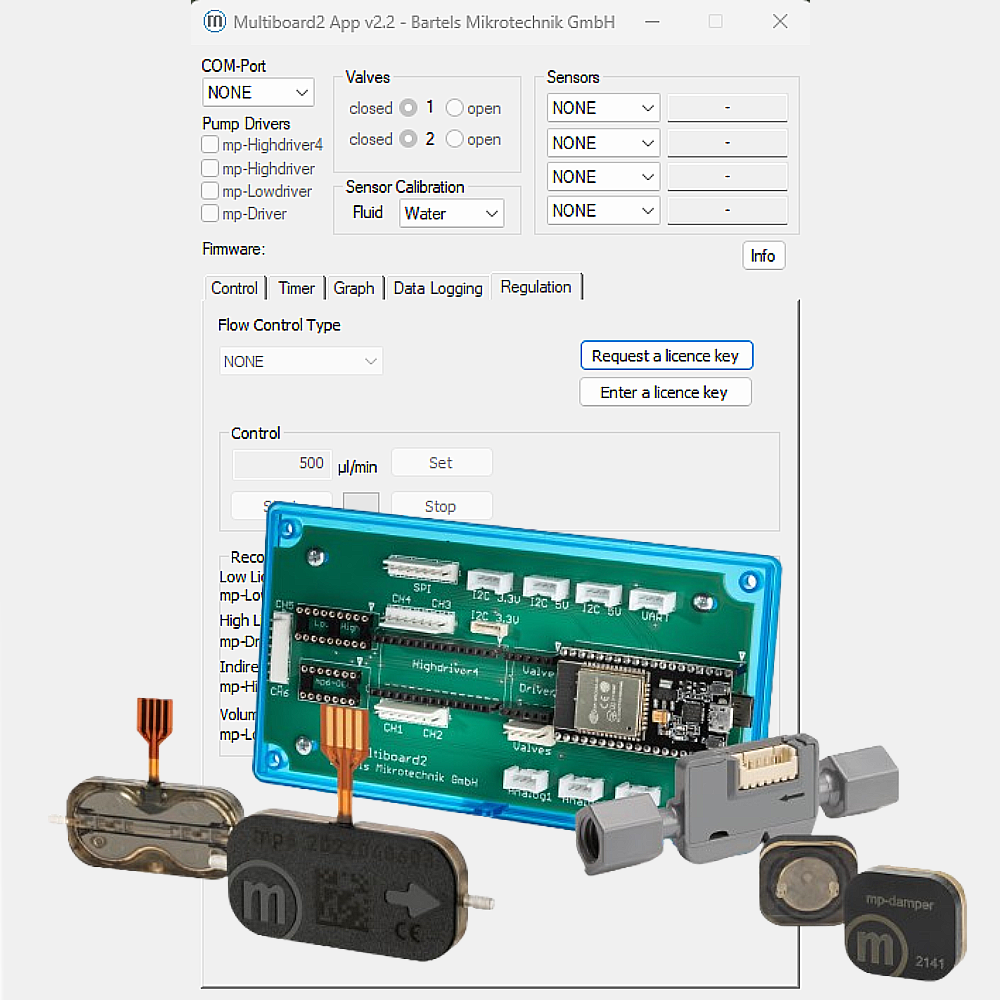Open the fourth Sensors dropdown
This screenshot has height=1000, width=1000.
[603, 210]
